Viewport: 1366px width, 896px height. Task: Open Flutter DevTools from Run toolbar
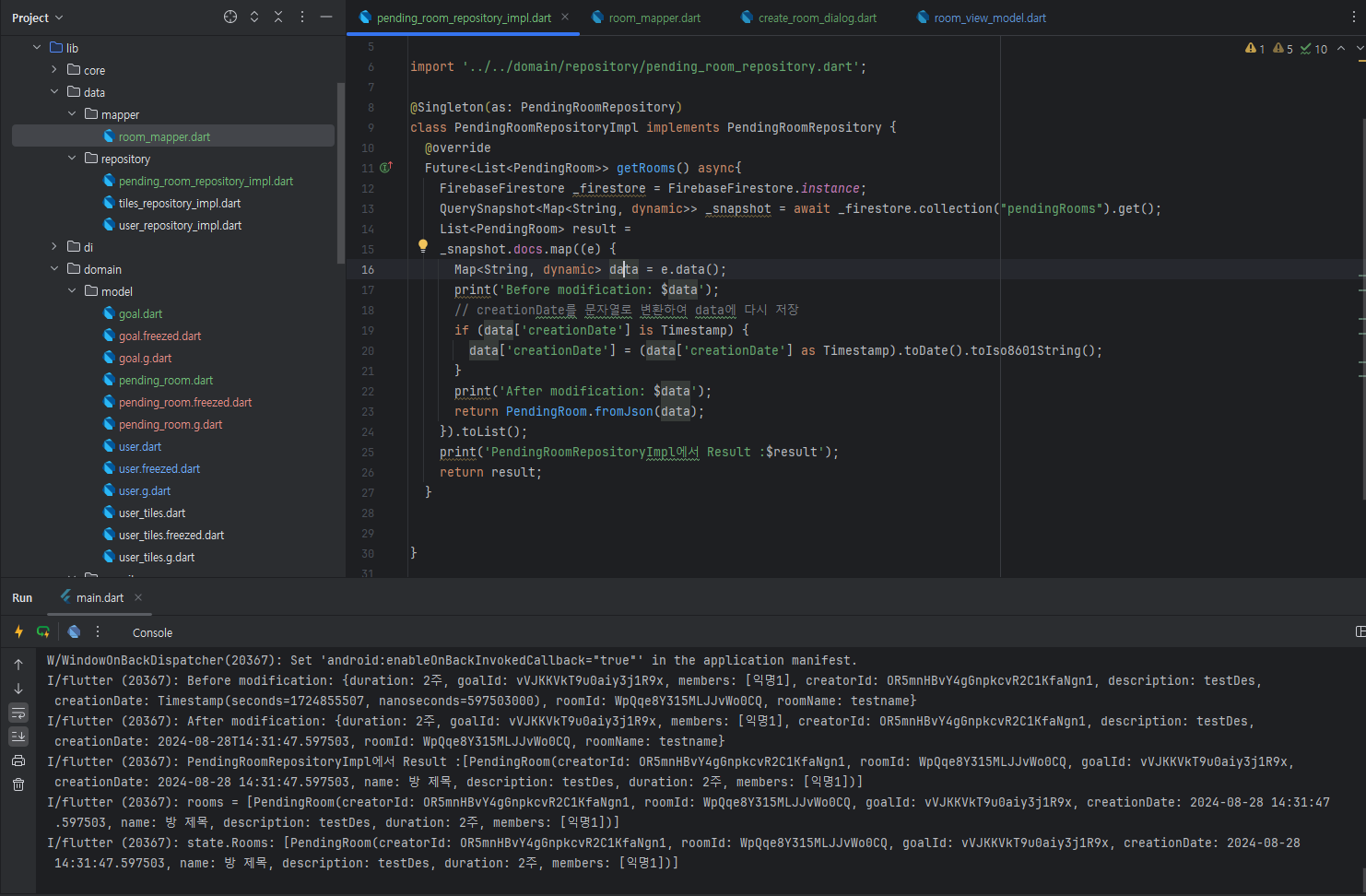(x=74, y=631)
